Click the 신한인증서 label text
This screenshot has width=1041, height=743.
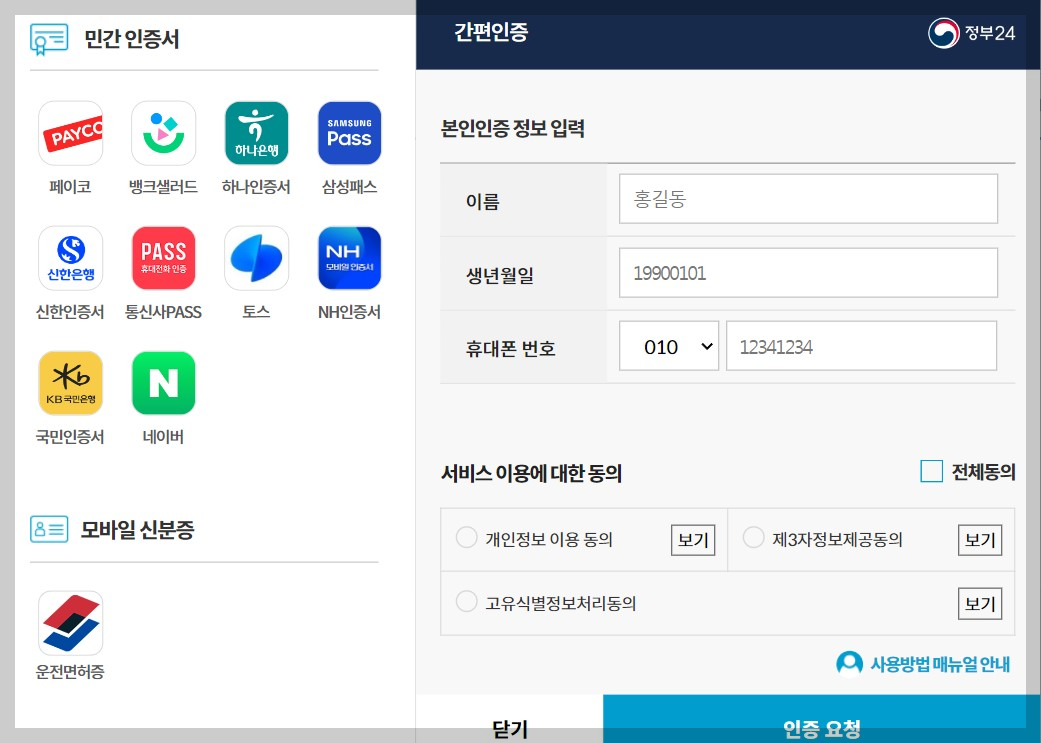(x=70, y=311)
